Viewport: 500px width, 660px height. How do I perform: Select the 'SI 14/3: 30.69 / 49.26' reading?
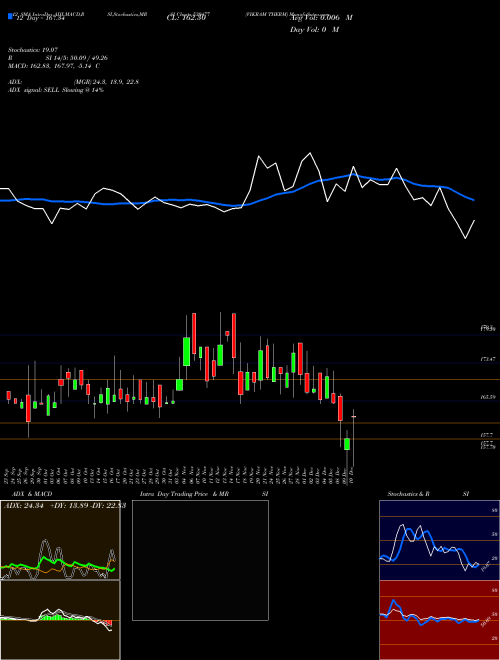(x=77, y=58)
